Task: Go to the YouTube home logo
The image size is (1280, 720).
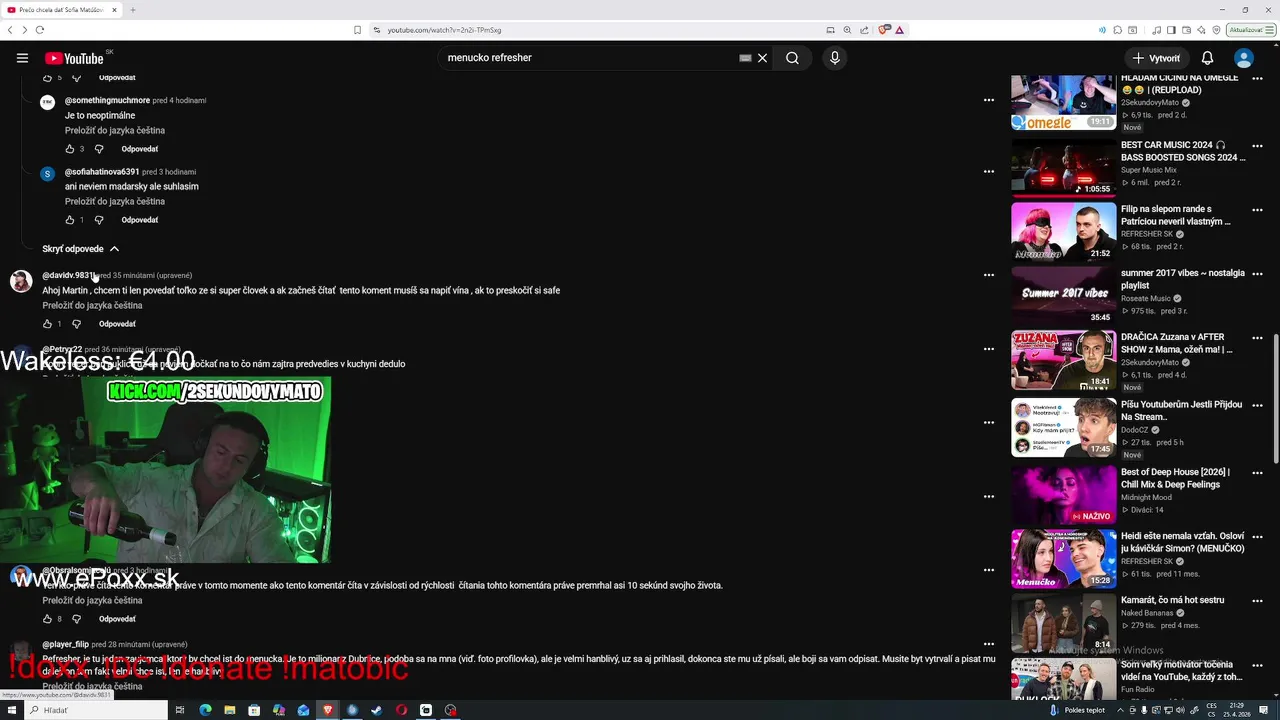Action: (x=74, y=58)
